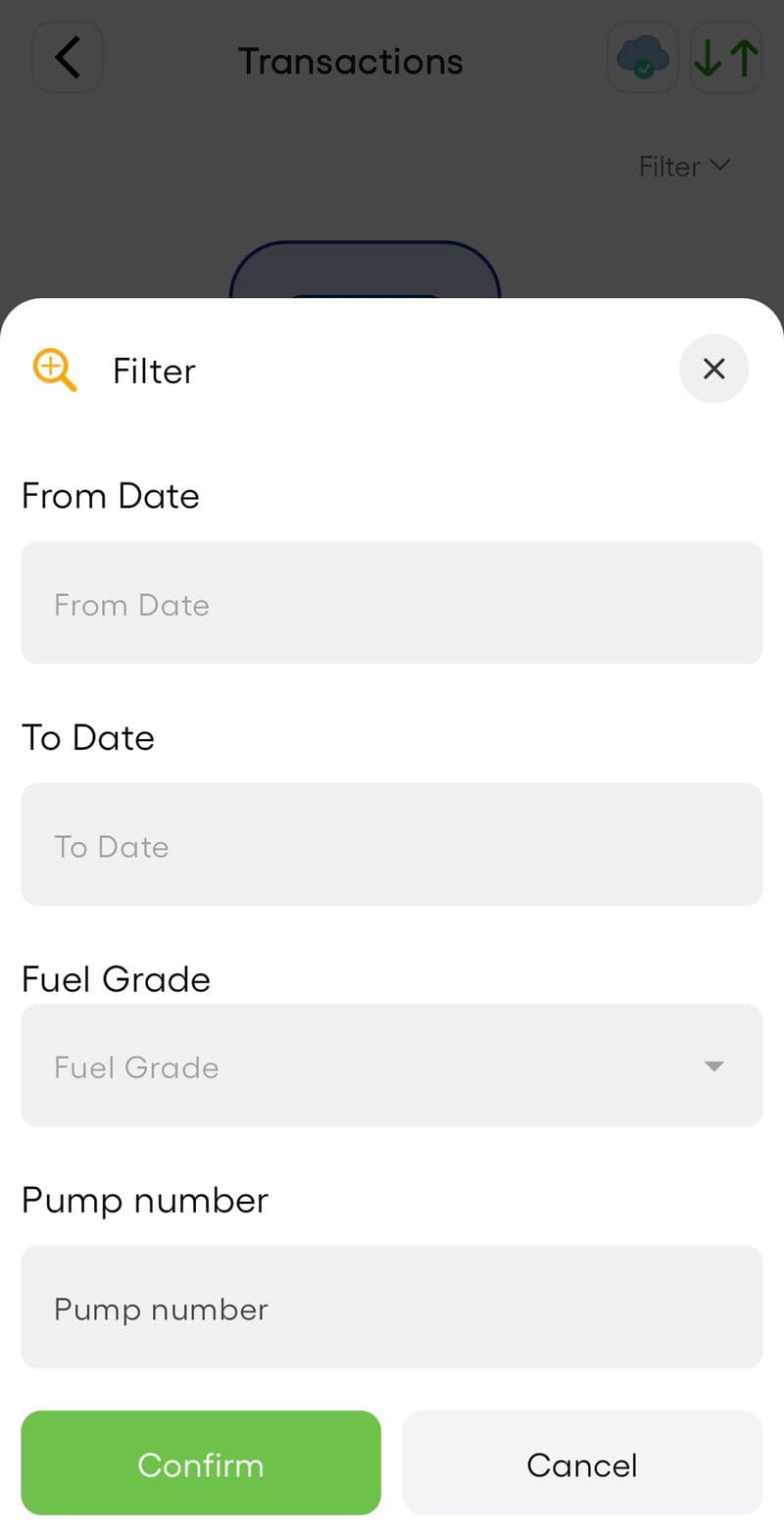This screenshot has height=1536, width=784.
Task: Close the Filter sheet with X
Action: (714, 369)
